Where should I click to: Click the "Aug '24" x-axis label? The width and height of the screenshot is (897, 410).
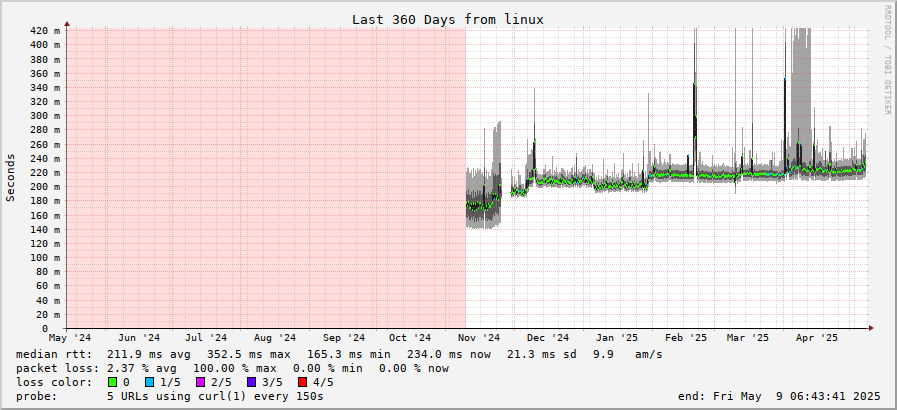[275, 338]
